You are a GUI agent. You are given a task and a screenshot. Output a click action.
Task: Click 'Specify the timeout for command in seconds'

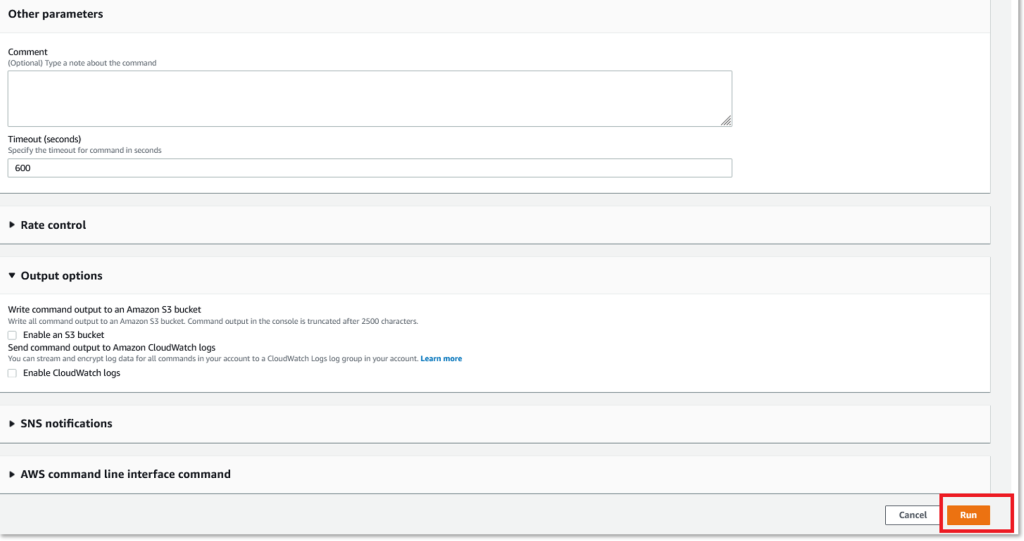[85, 150]
